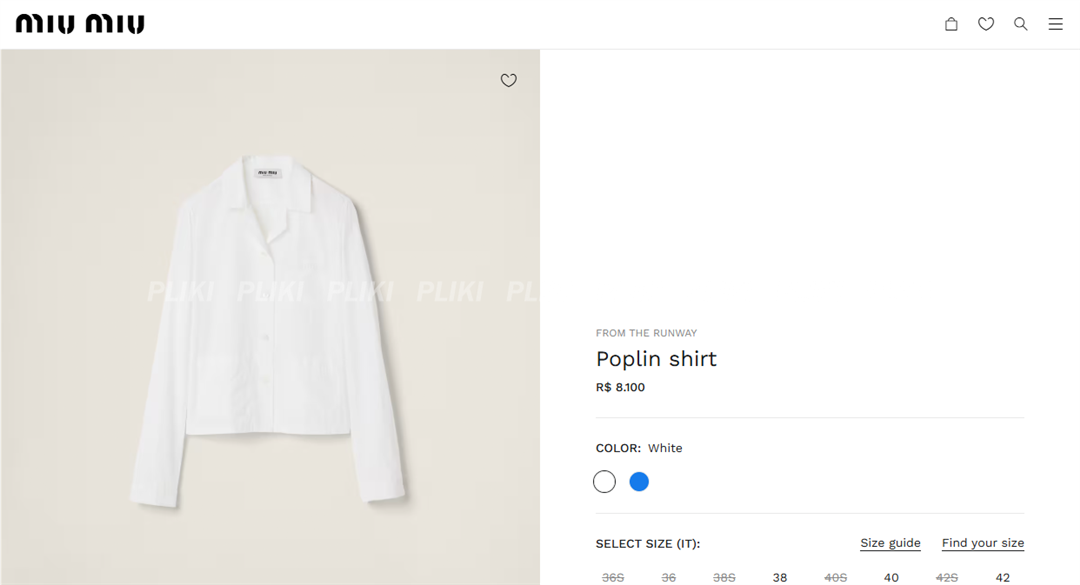
Task: Select the heart icon on the product image
Action: (508, 80)
